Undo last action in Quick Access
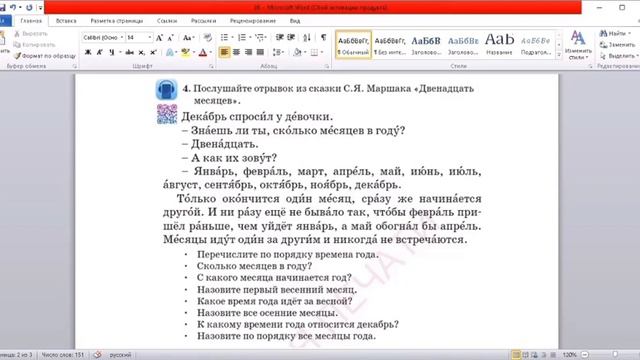The image size is (640, 360). click(13, 7)
